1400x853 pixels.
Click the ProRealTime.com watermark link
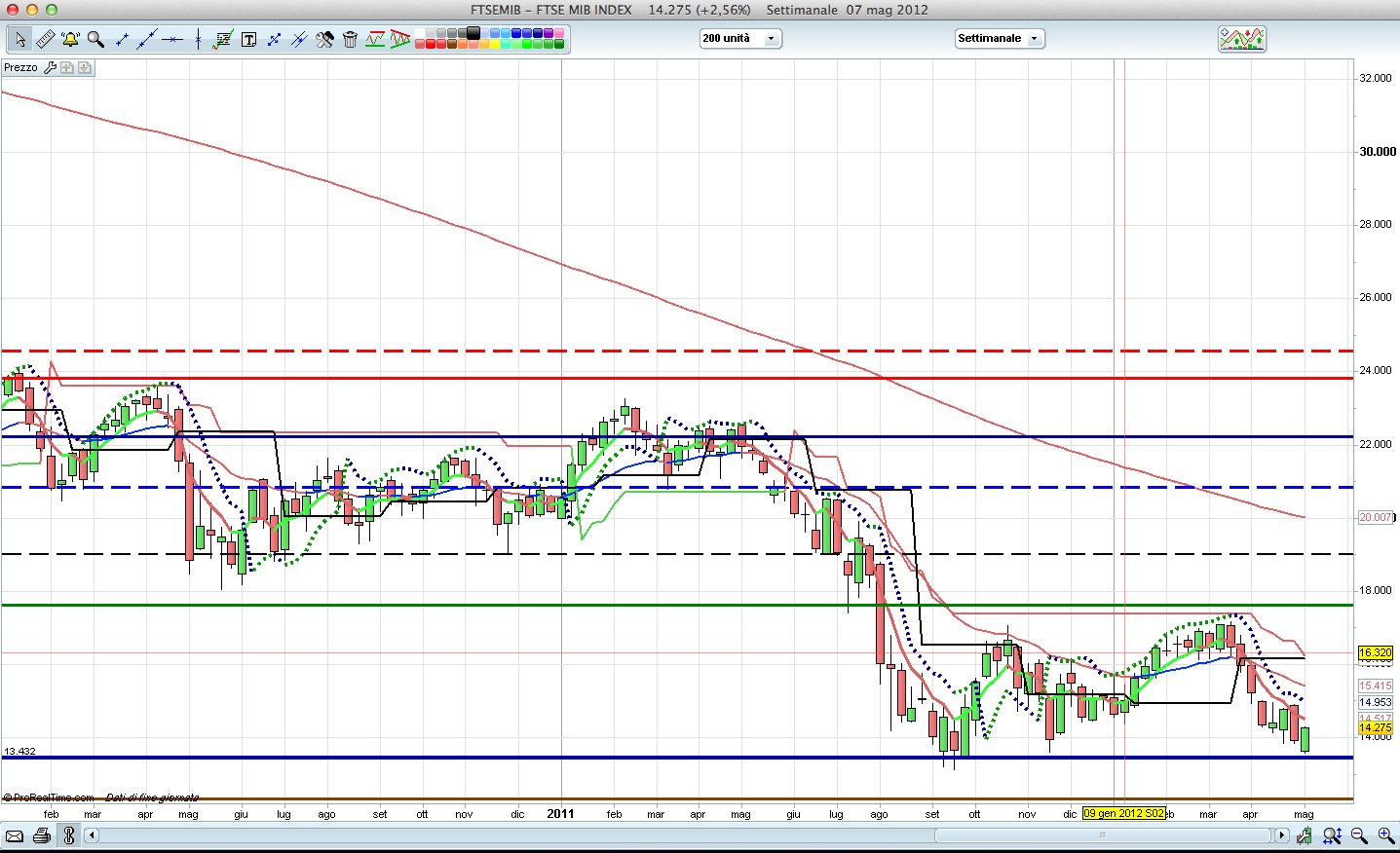50,797
